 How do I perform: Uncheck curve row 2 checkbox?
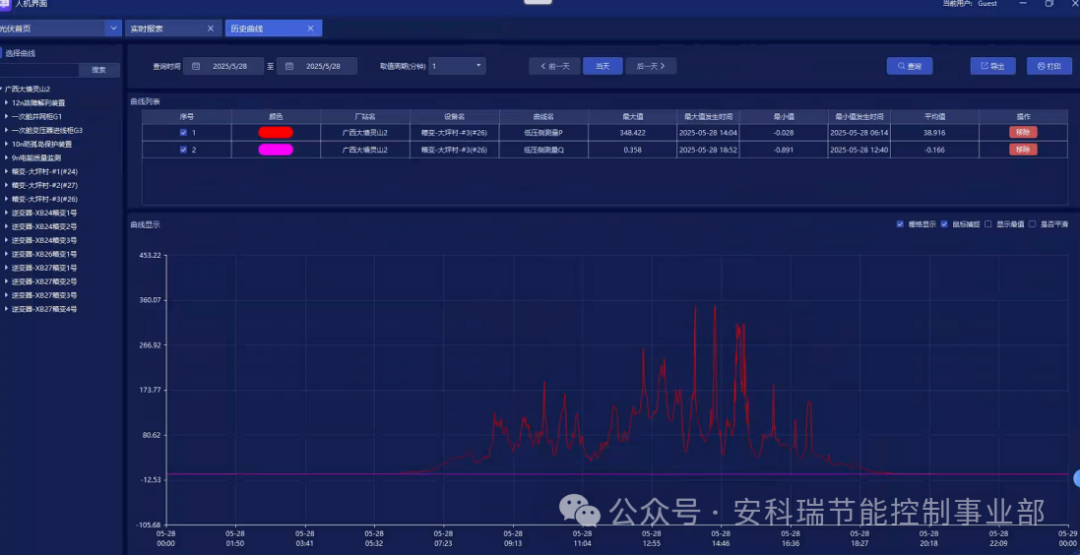click(183, 149)
